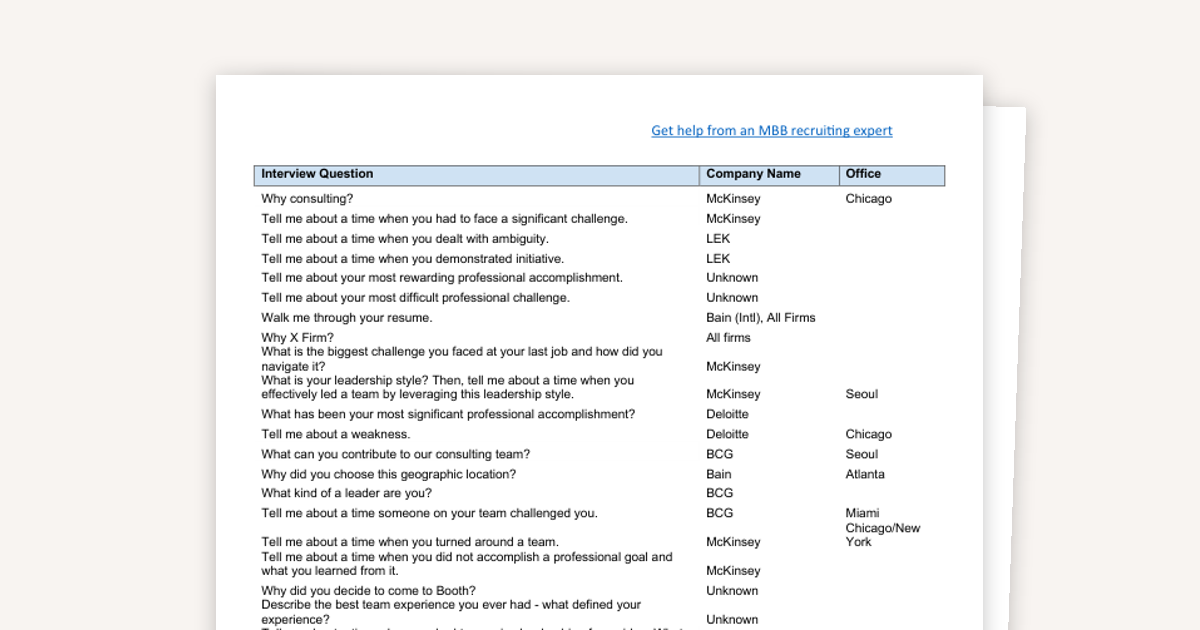Image resolution: width=1200 pixels, height=630 pixels.
Task: Select the 'choose this geographic location' question
Action: pos(389,474)
